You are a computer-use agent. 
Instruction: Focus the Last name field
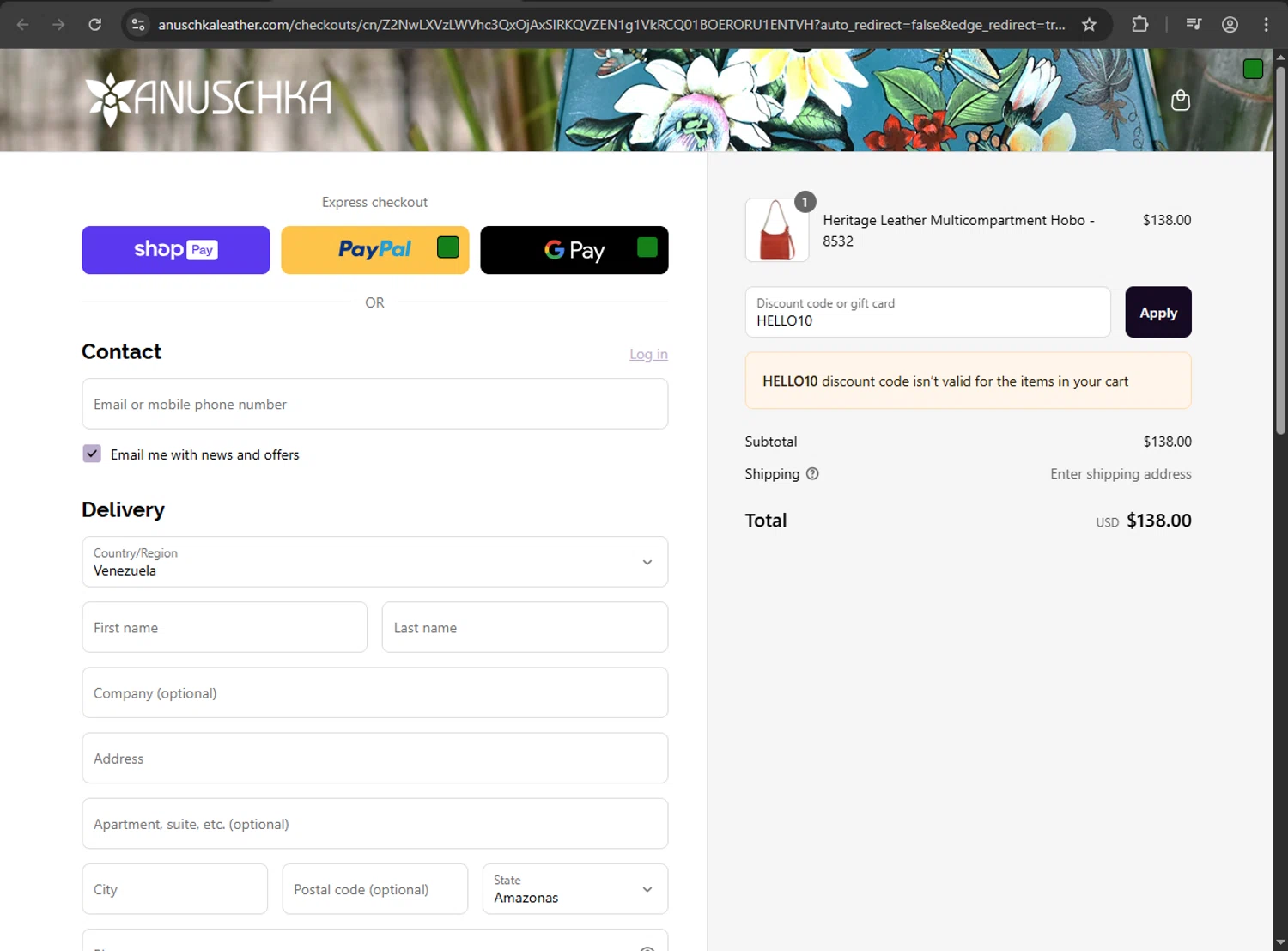coord(525,627)
